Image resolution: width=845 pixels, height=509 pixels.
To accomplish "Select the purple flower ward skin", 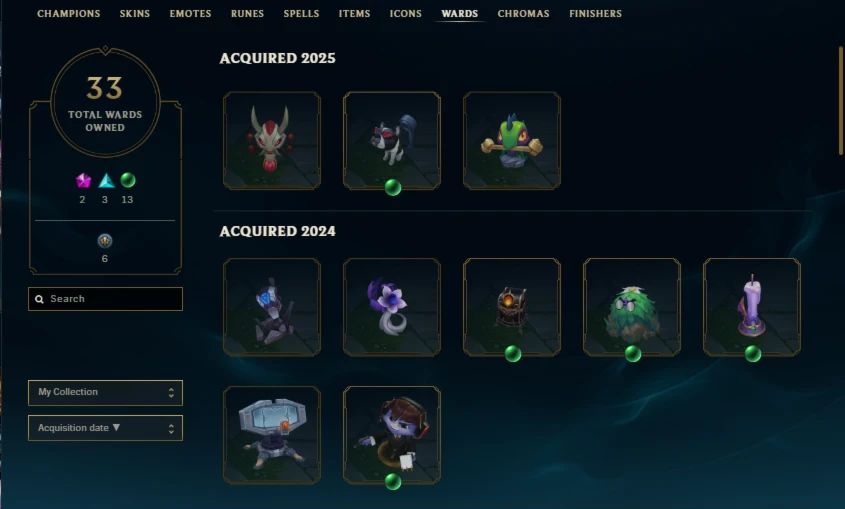I will tap(392, 307).
